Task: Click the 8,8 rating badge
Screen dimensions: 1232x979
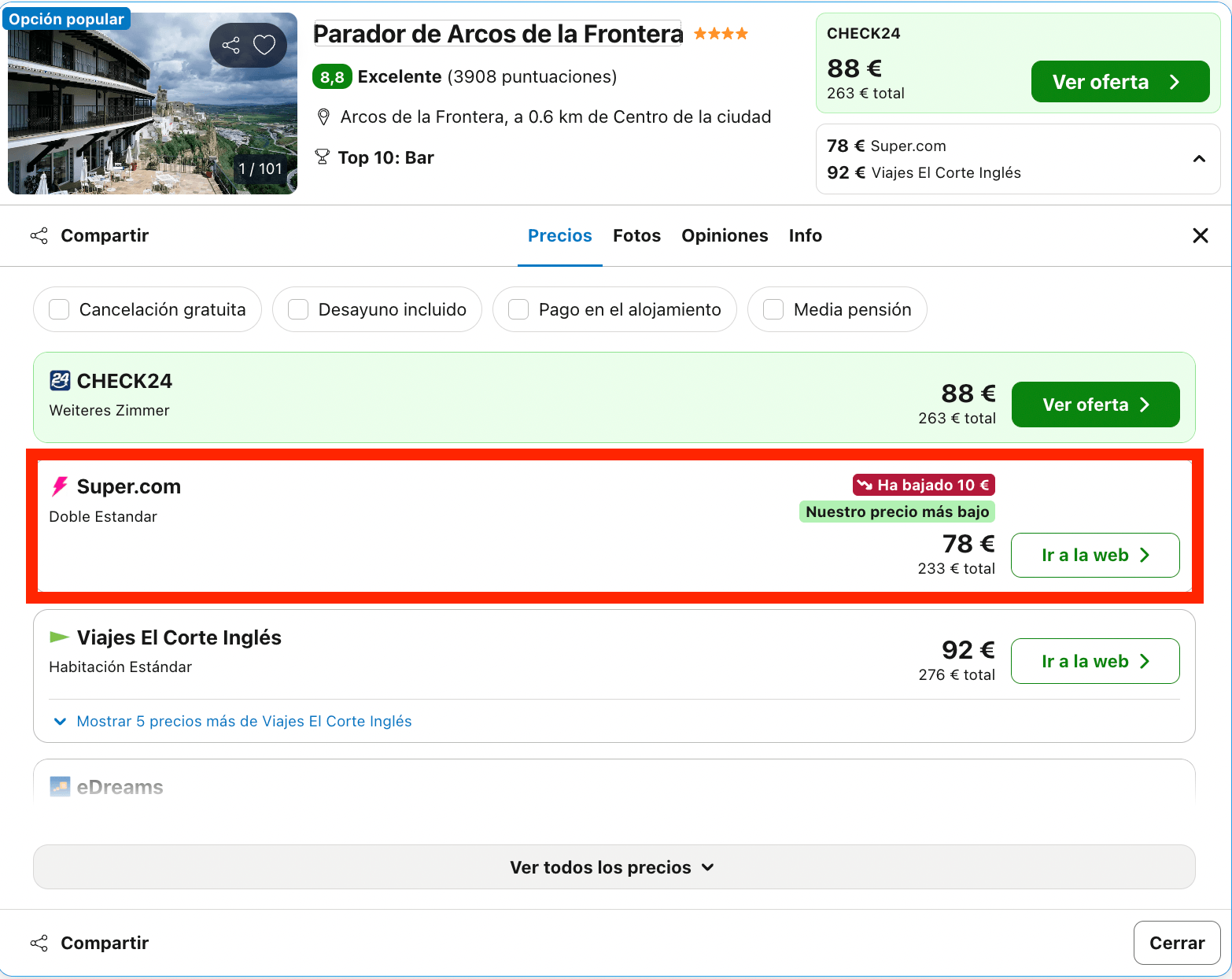Action: point(332,77)
